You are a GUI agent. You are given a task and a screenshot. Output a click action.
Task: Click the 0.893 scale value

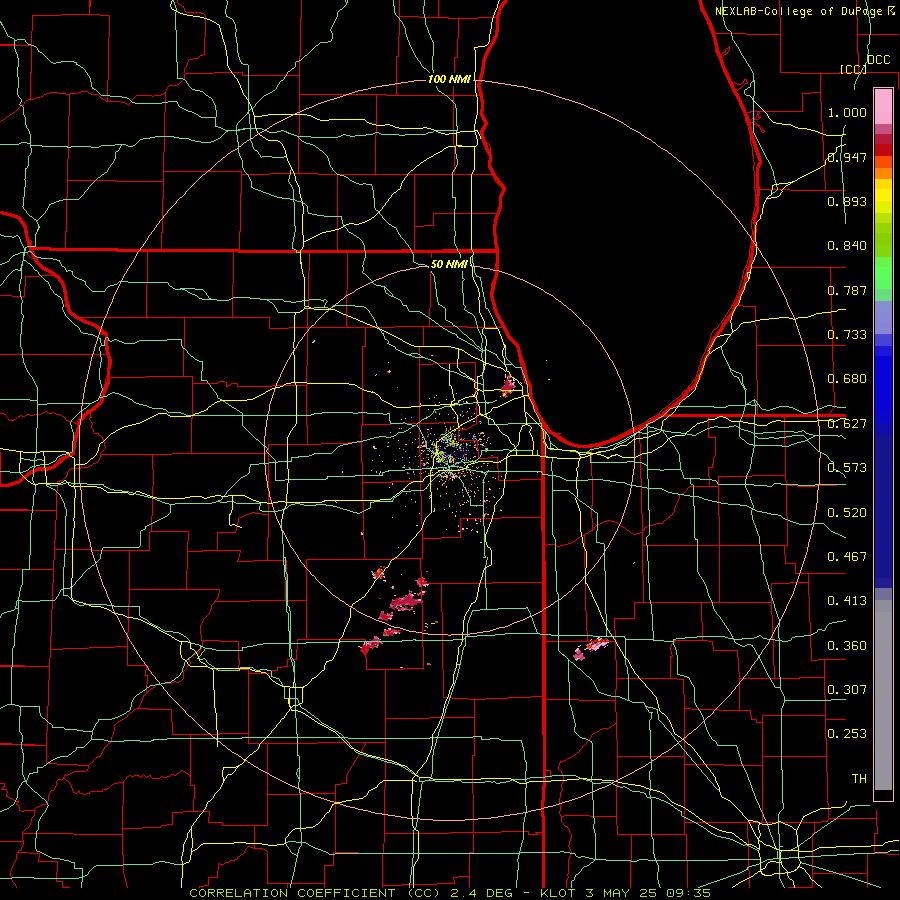pyautogui.click(x=847, y=201)
